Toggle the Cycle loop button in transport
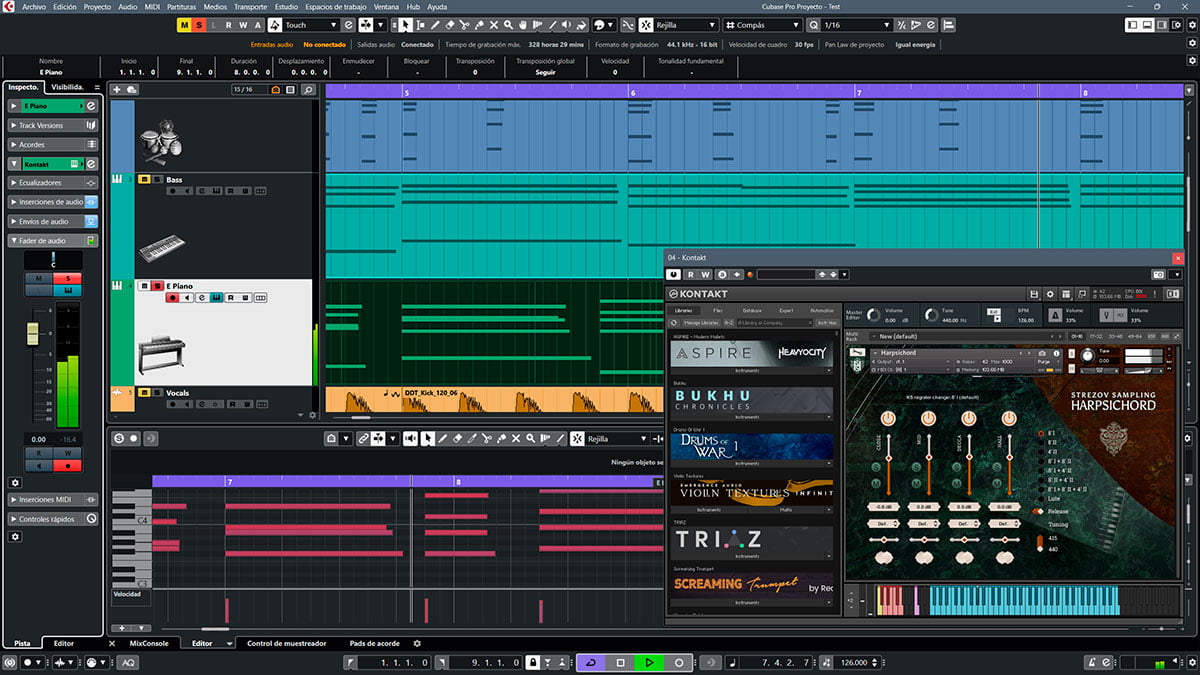This screenshot has width=1200, height=675. 590,662
